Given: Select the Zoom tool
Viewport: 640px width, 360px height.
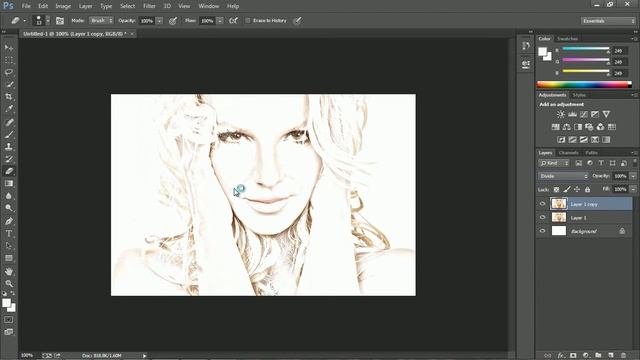Looking at the screenshot, I should [x=9, y=283].
